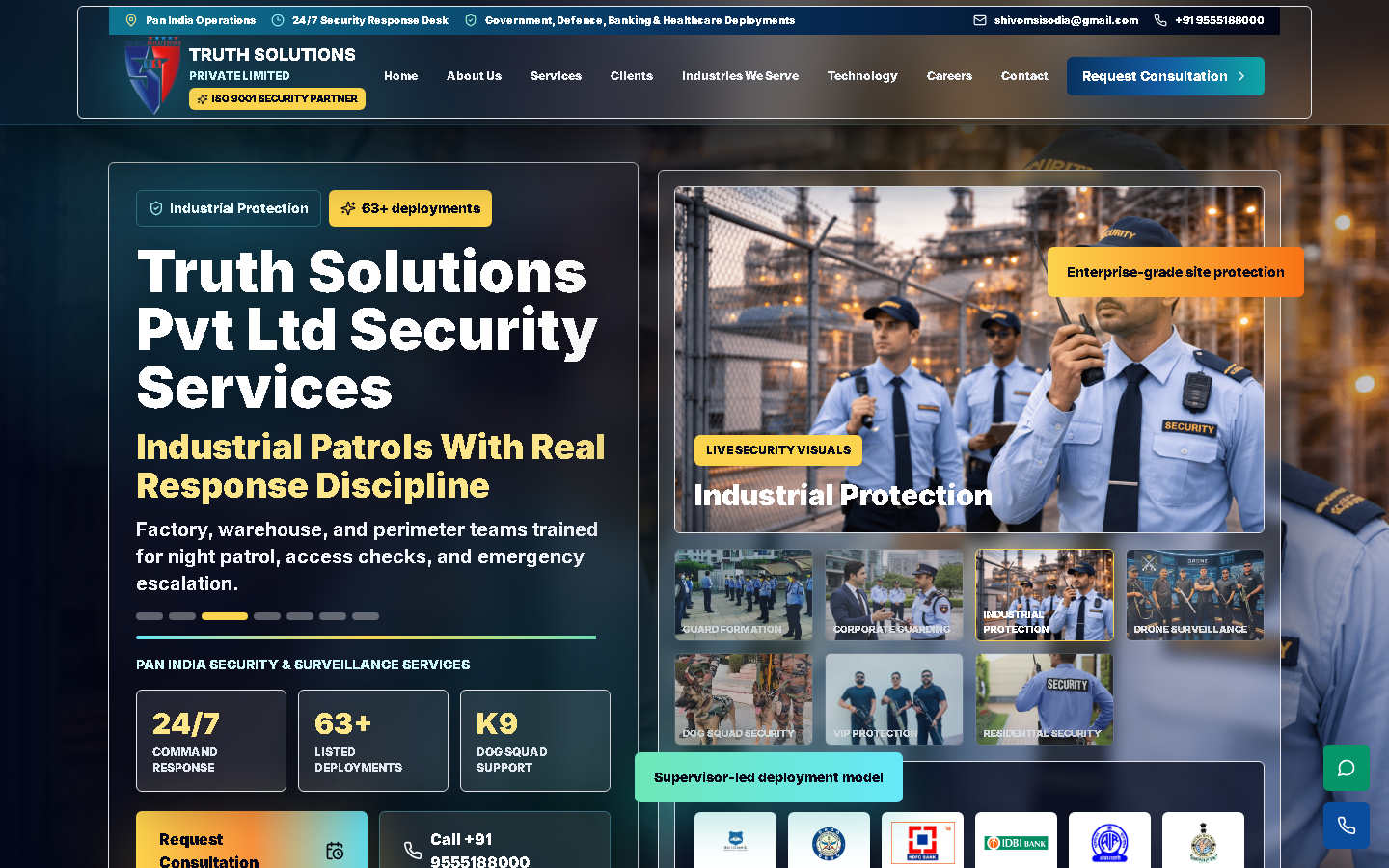This screenshot has height=868, width=1389.
Task: Click the +91 9555188000 number in the top bar
Action: click(1219, 20)
